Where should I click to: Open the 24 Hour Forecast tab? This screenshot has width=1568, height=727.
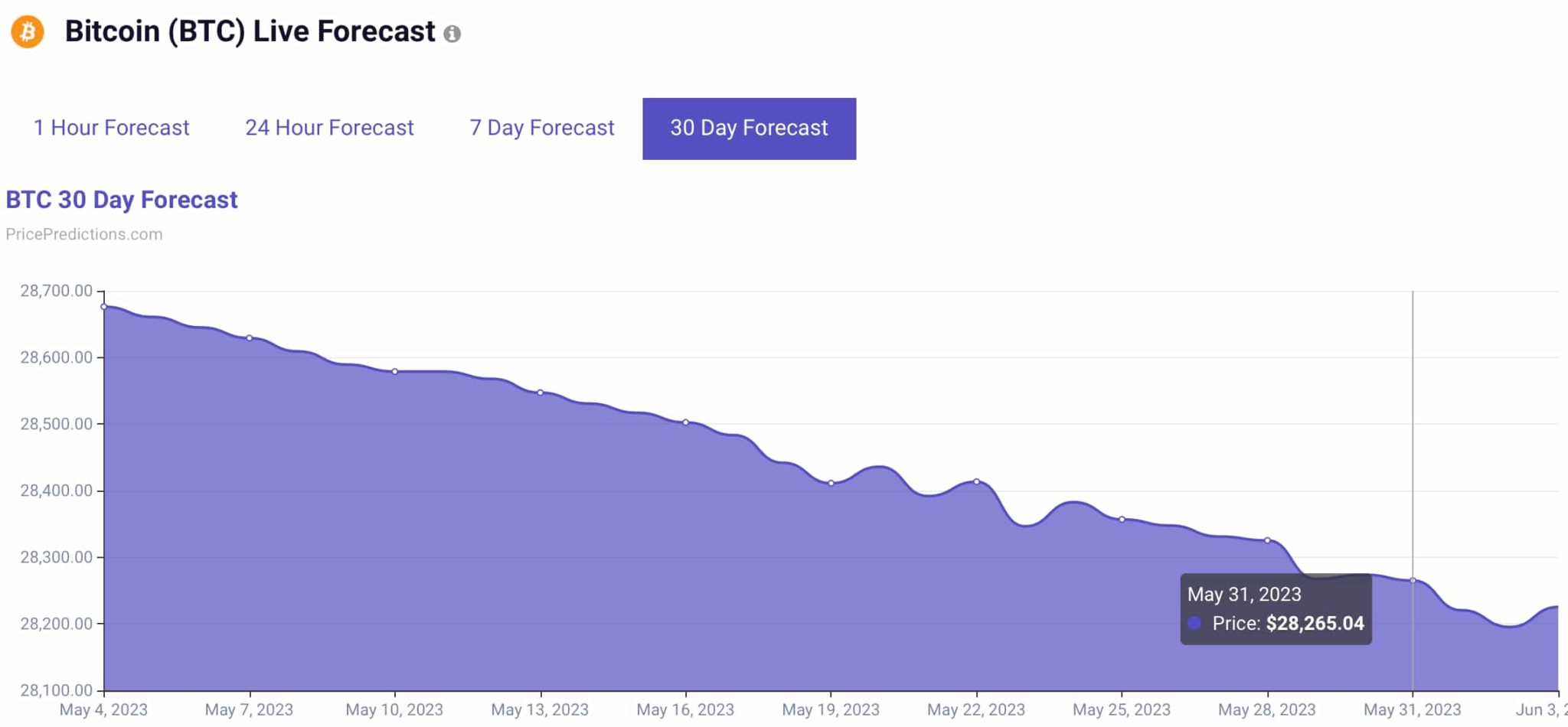pyautogui.click(x=329, y=128)
